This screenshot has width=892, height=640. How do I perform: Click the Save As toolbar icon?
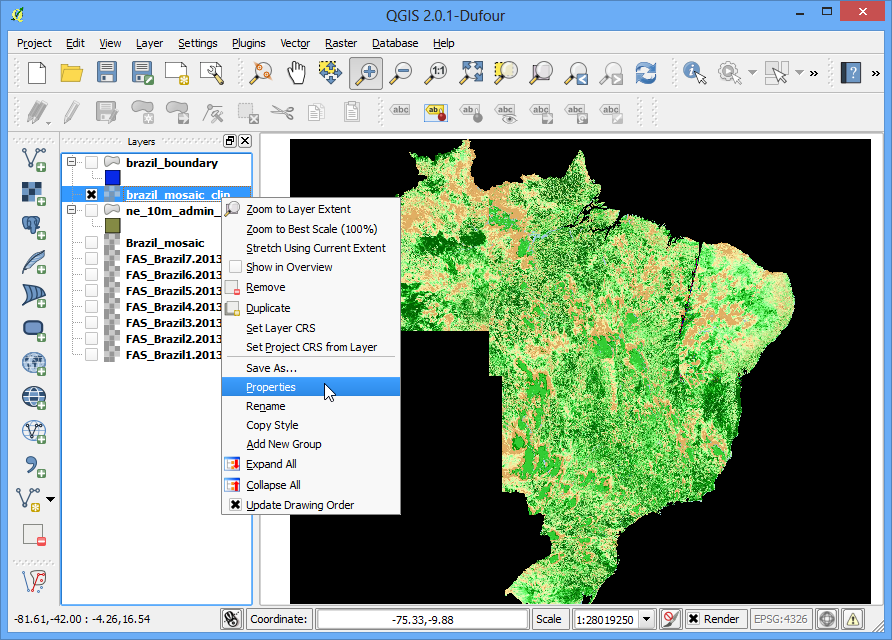(142, 73)
